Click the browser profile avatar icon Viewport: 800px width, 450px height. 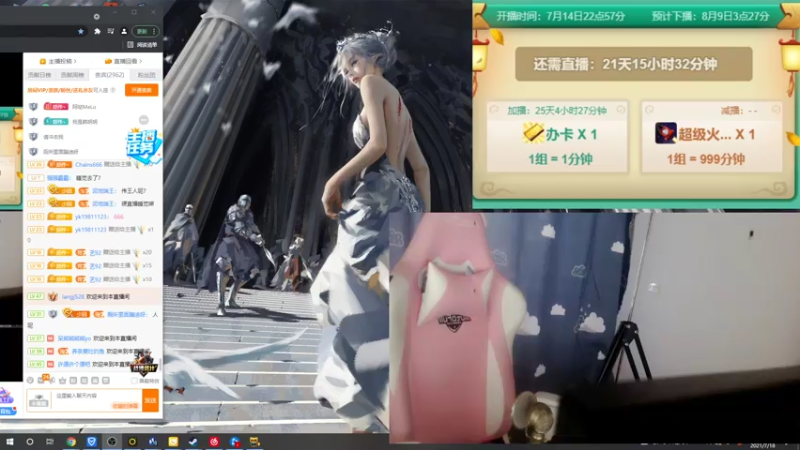click(x=124, y=31)
